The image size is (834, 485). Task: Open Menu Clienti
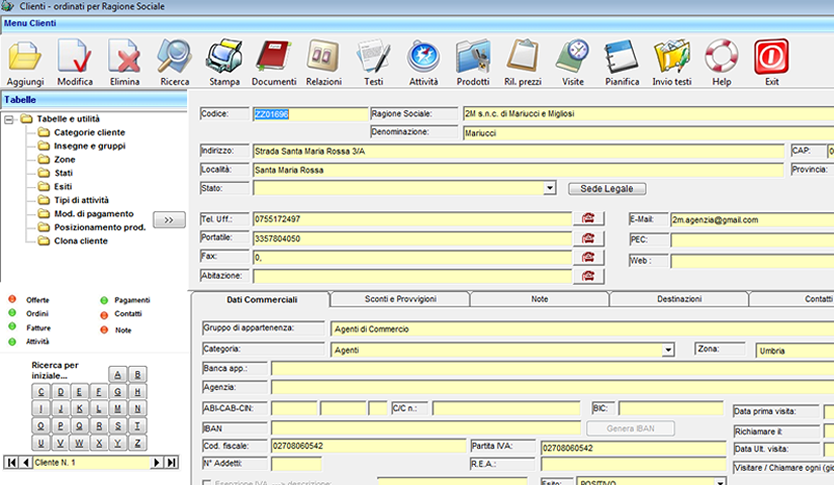(x=30, y=23)
